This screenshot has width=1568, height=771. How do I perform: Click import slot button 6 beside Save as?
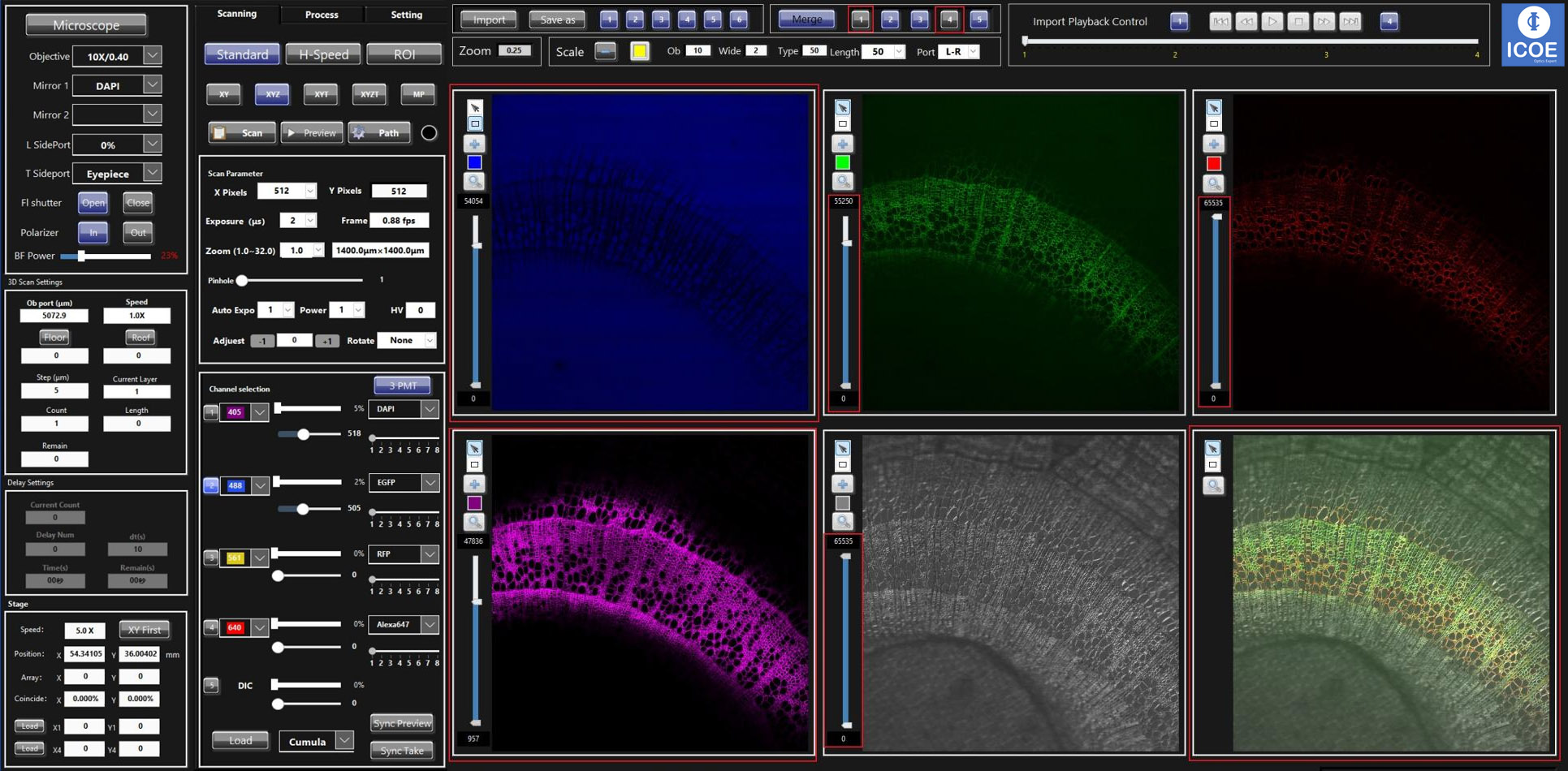pos(739,19)
